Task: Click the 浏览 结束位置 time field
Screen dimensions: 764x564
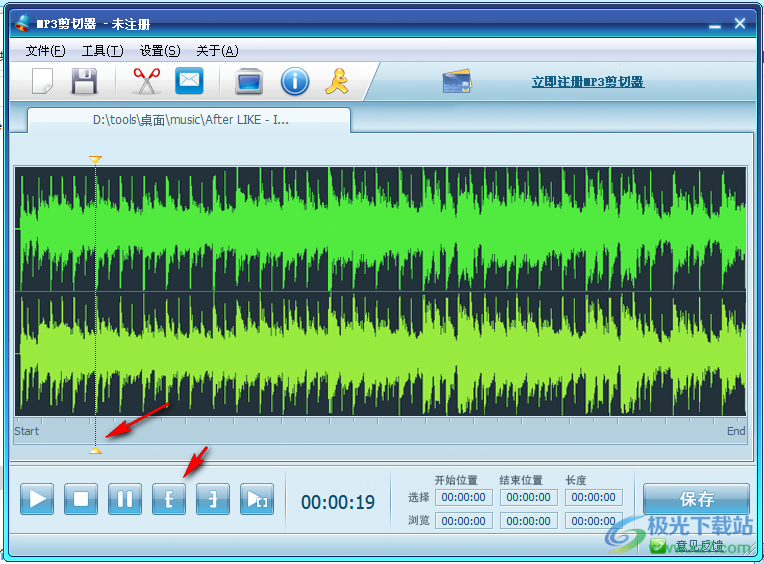Action: coord(529,521)
